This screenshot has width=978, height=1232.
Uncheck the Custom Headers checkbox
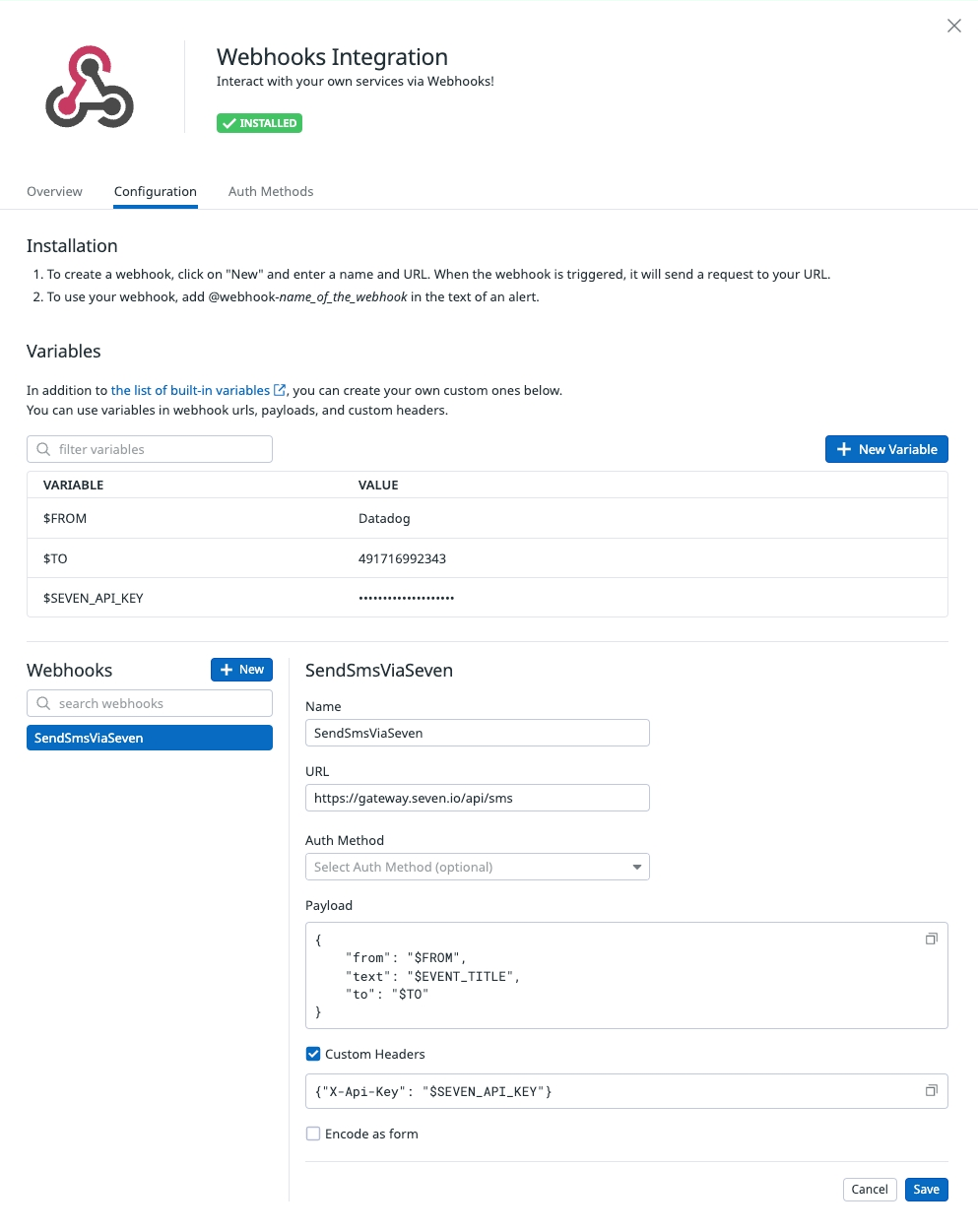pyautogui.click(x=313, y=1054)
